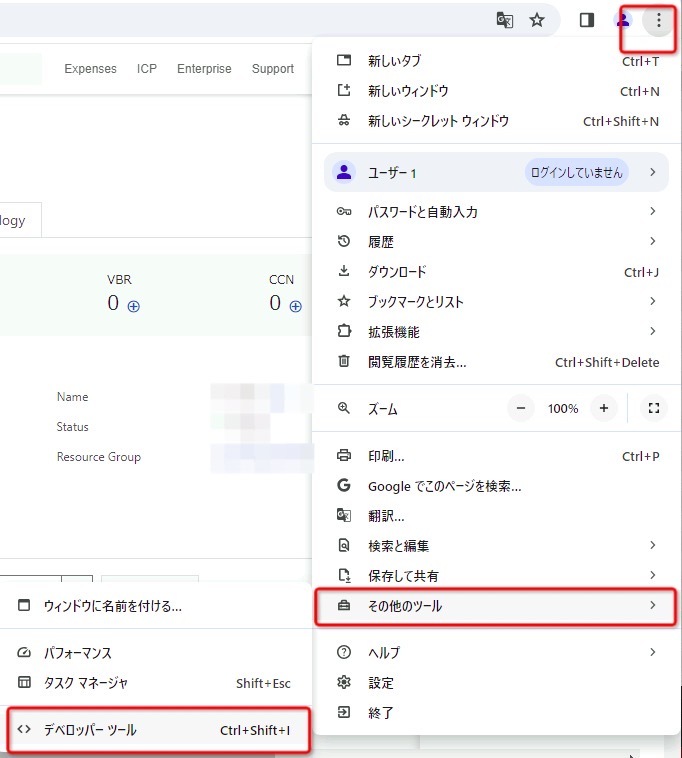Click the 100% zoom value

pyautogui.click(x=563, y=409)
